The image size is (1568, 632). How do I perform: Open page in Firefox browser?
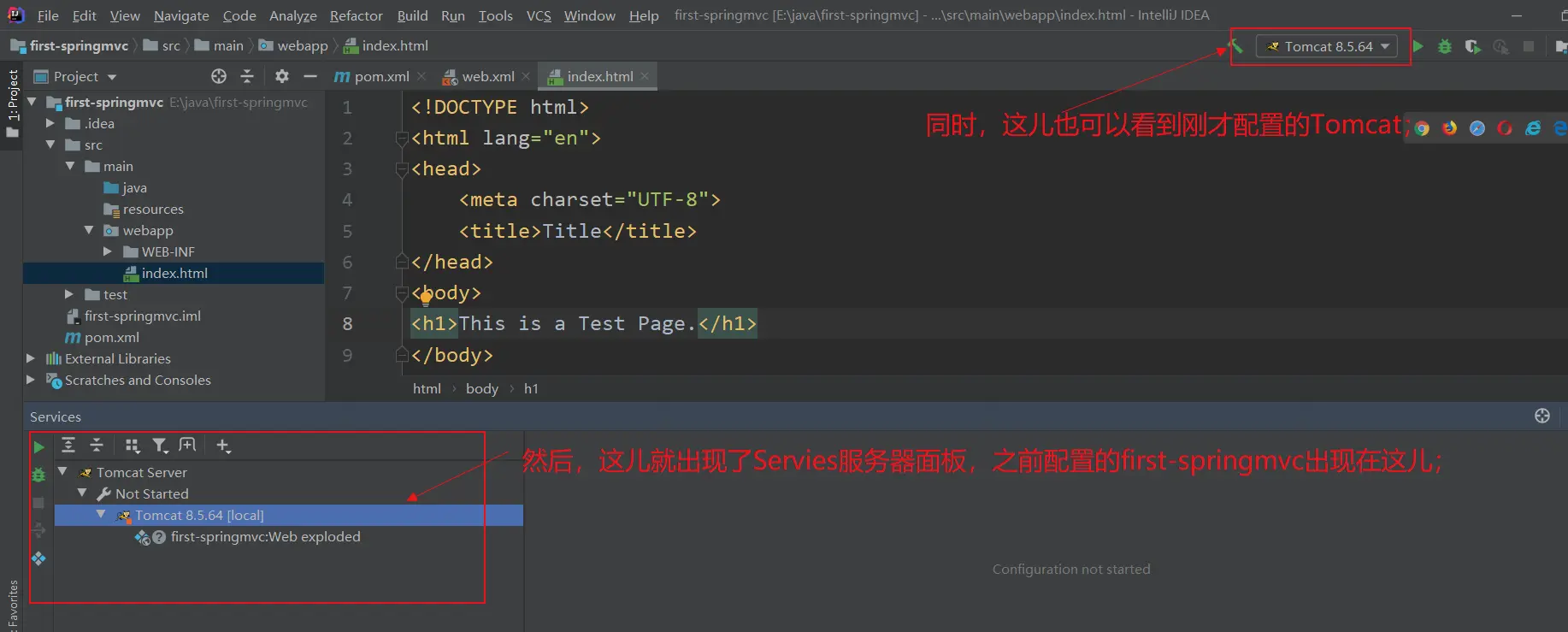(x=1449, y=128)
